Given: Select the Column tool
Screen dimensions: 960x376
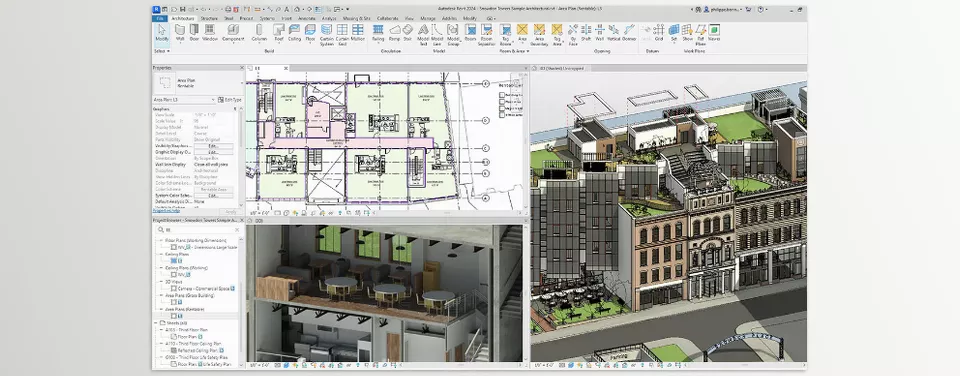Looking at the screenshot, I should 259,33.
